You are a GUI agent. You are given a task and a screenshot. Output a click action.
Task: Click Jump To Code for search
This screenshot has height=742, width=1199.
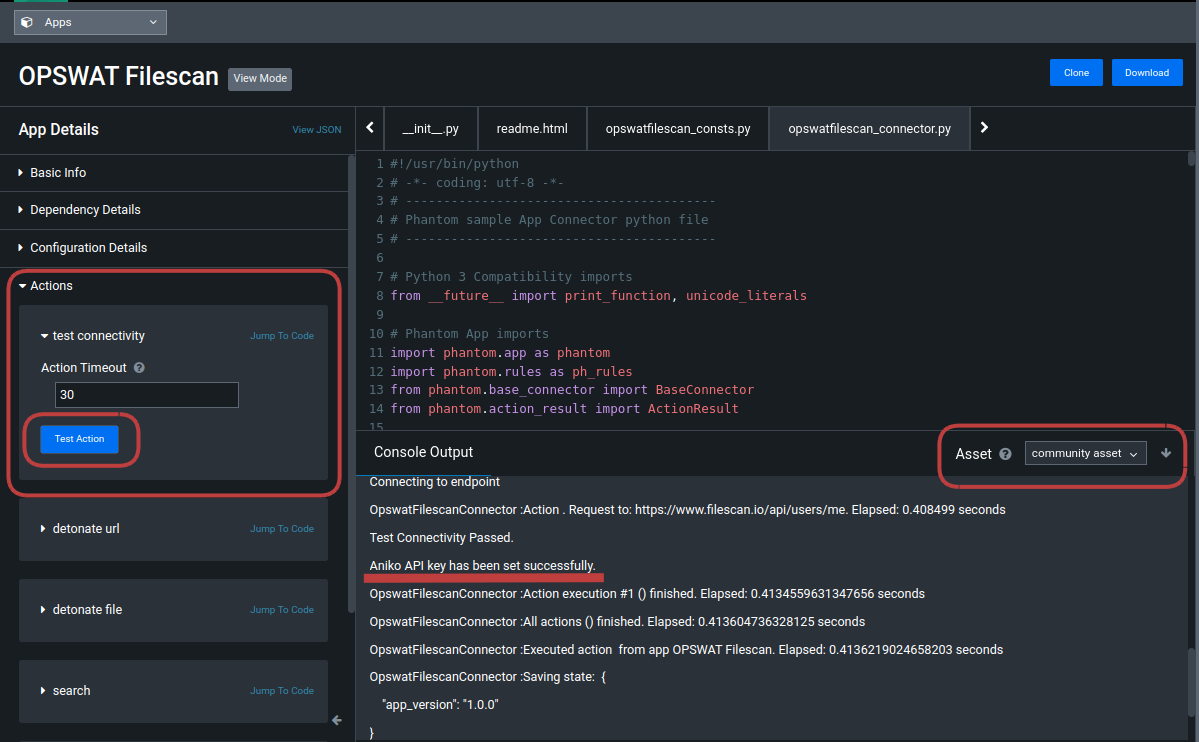coord(281,691)
